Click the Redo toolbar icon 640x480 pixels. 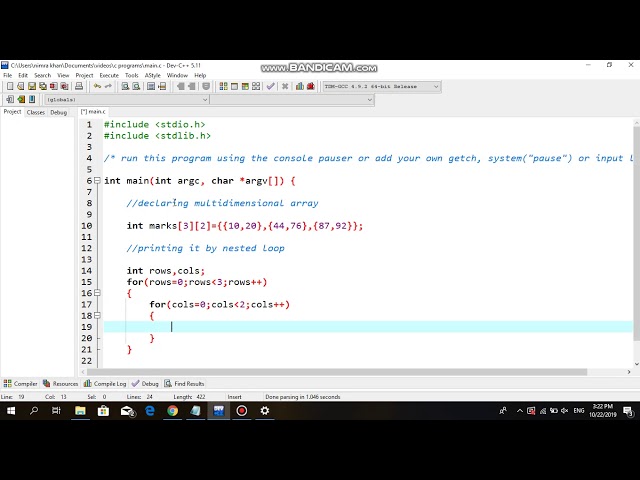click(108, 86)
